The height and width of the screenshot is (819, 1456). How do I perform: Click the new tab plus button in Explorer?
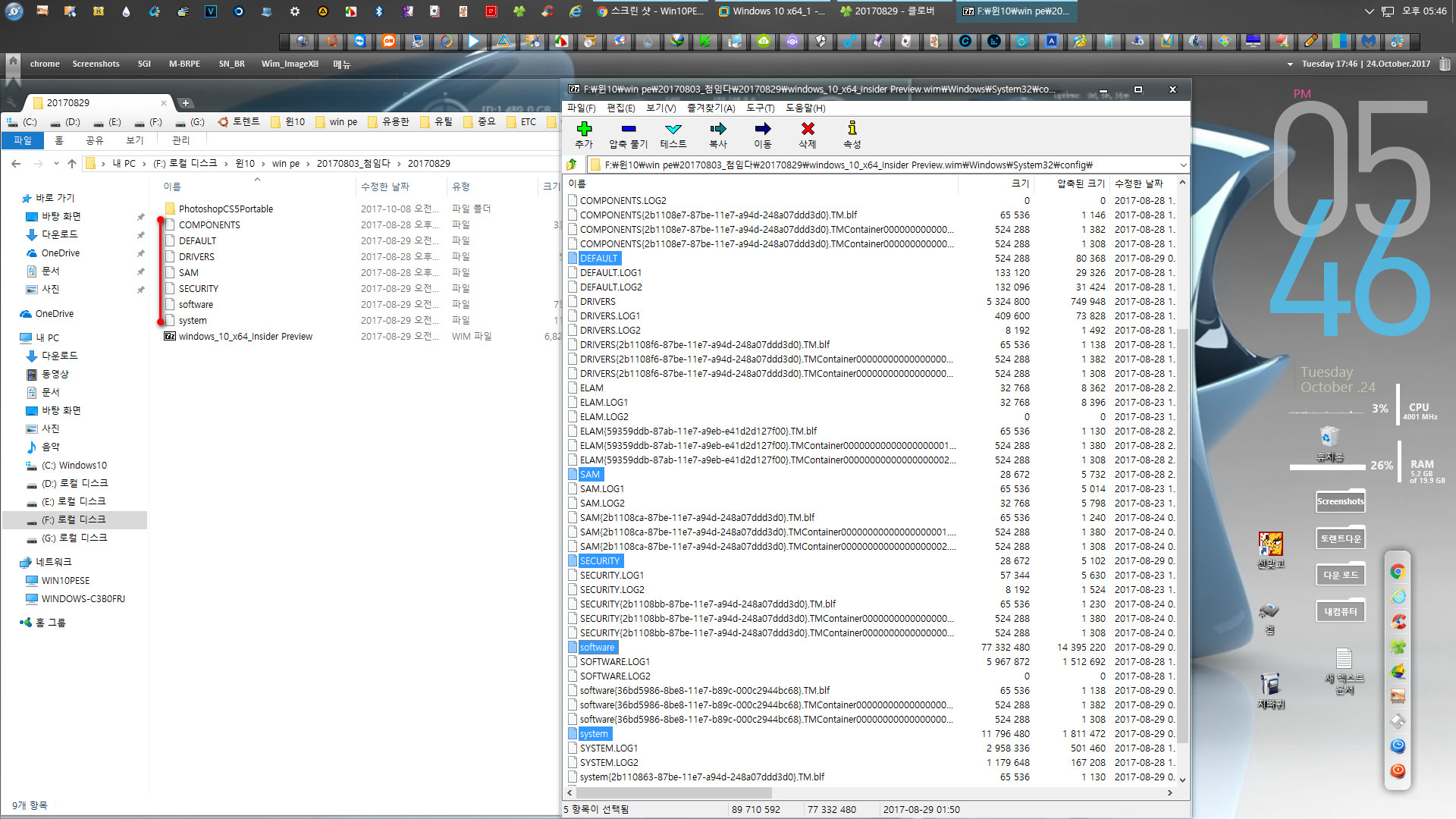186,103
